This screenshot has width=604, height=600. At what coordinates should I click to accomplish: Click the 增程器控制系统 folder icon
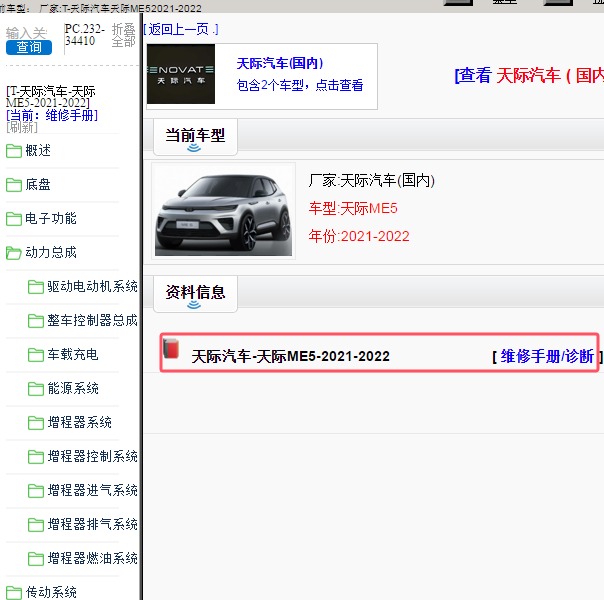point(36,456)
